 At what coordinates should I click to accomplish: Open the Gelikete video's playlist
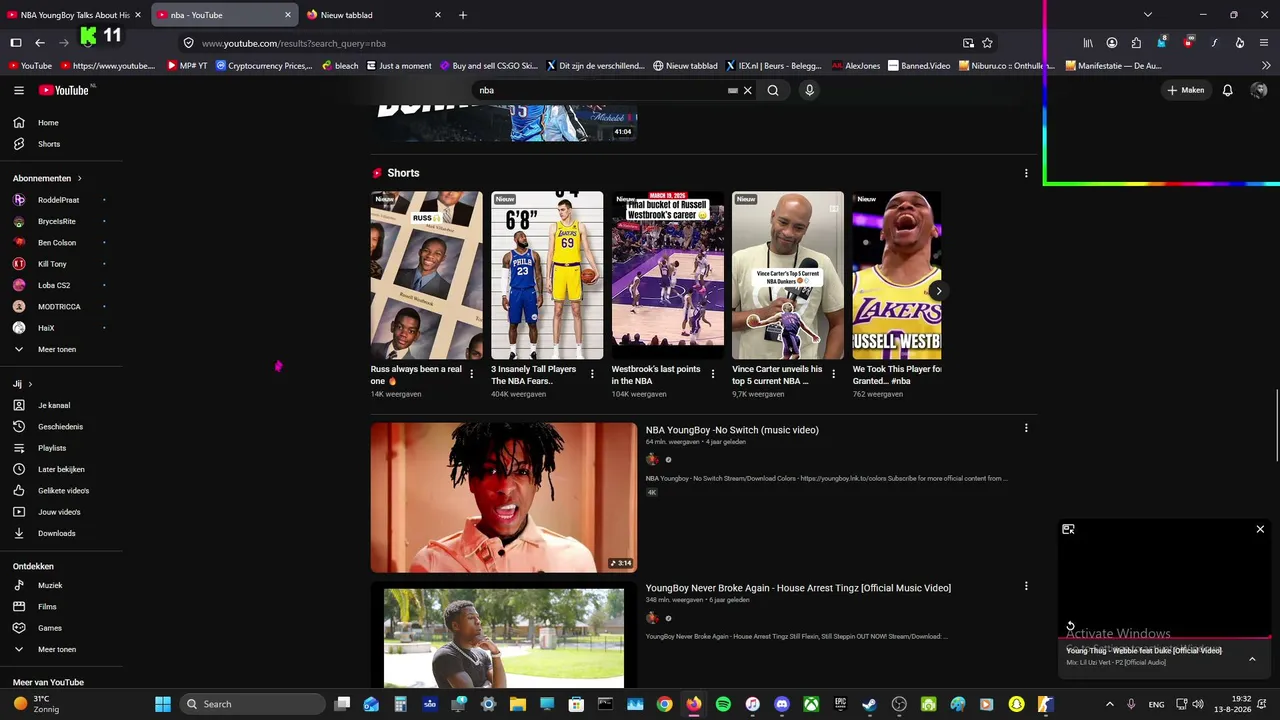61,491
